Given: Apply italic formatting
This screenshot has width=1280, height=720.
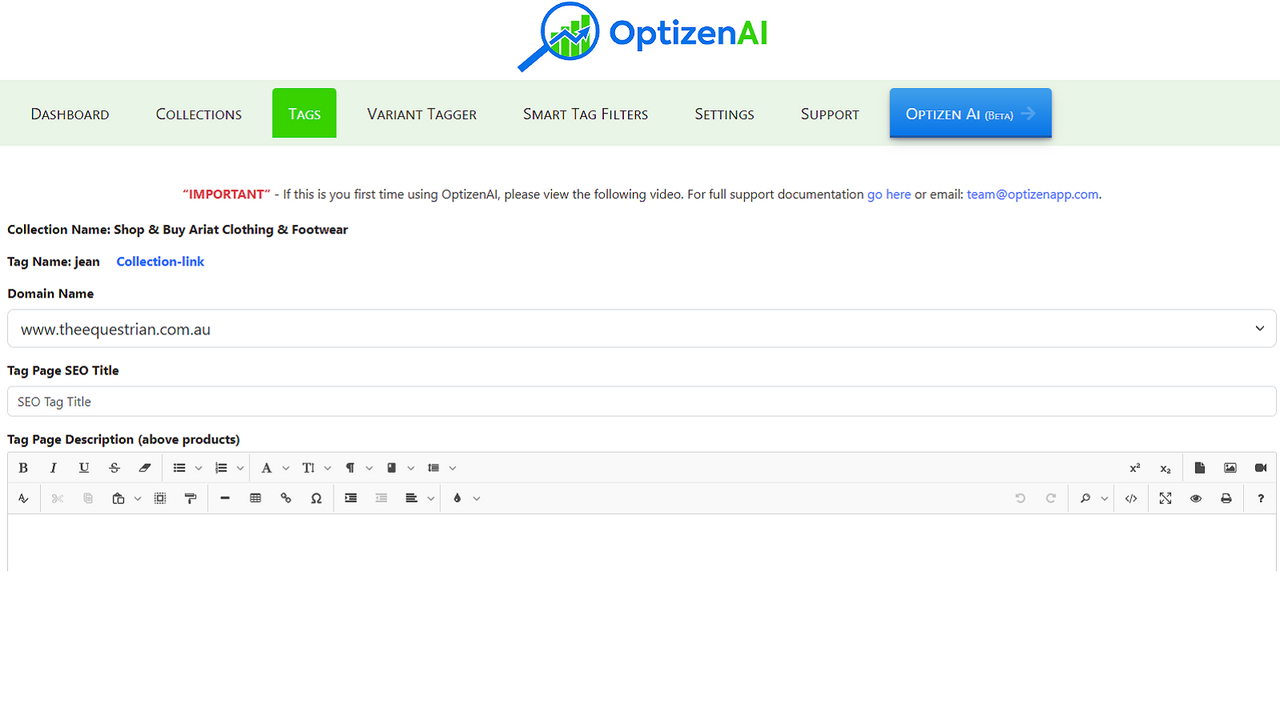Looking at the screenshot, I should click(x=54, y=468).
